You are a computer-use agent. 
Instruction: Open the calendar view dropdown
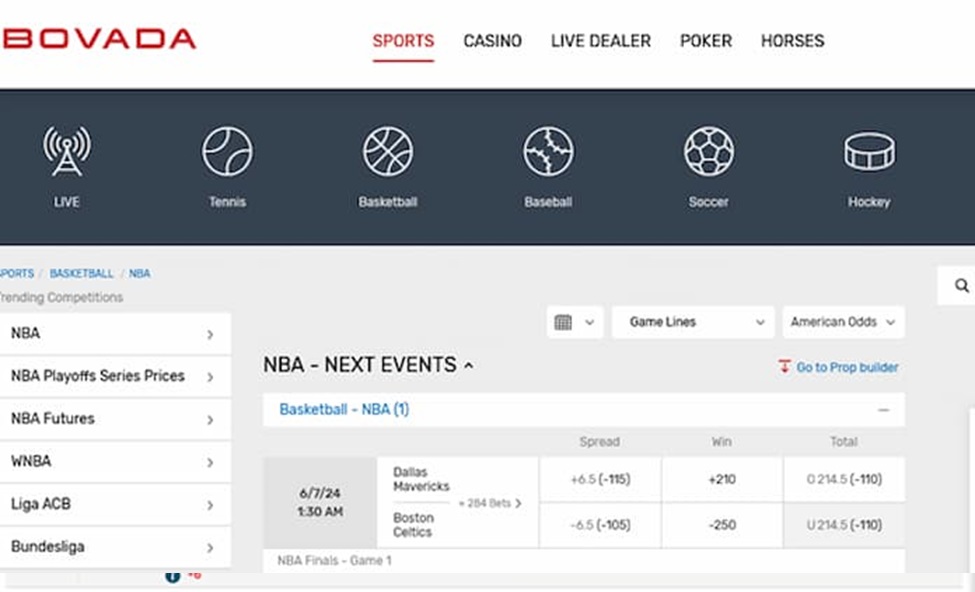tap(574, 322)
